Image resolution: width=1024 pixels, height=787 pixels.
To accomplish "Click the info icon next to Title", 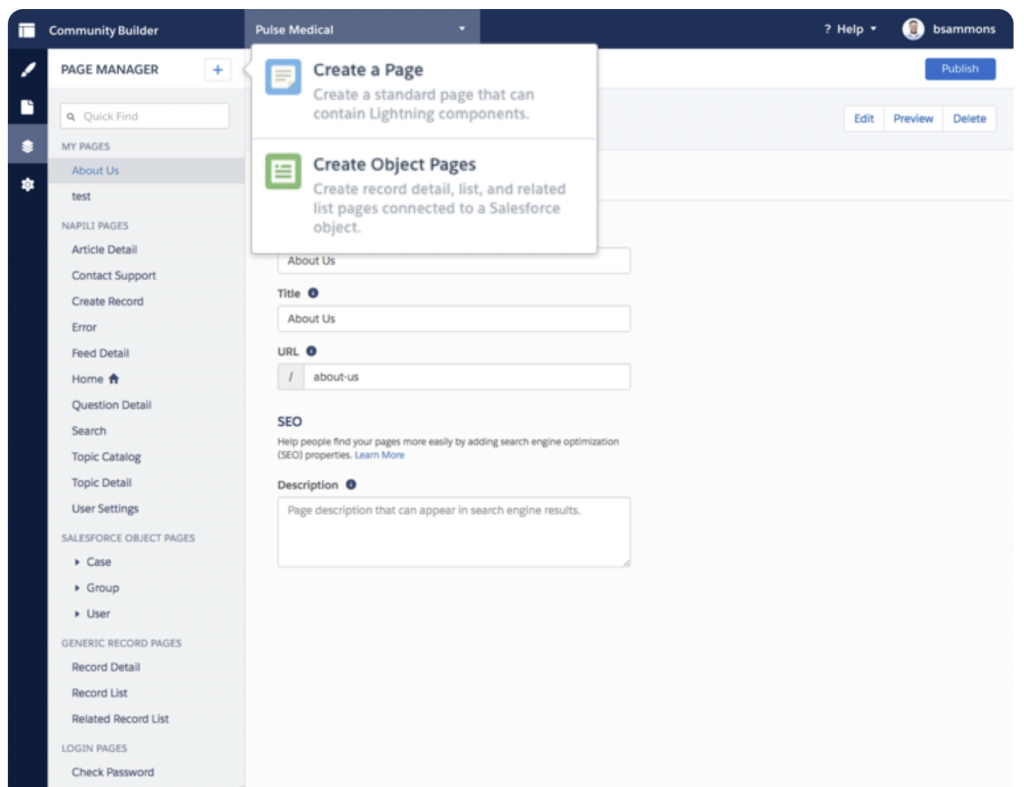I will point(313,294).
